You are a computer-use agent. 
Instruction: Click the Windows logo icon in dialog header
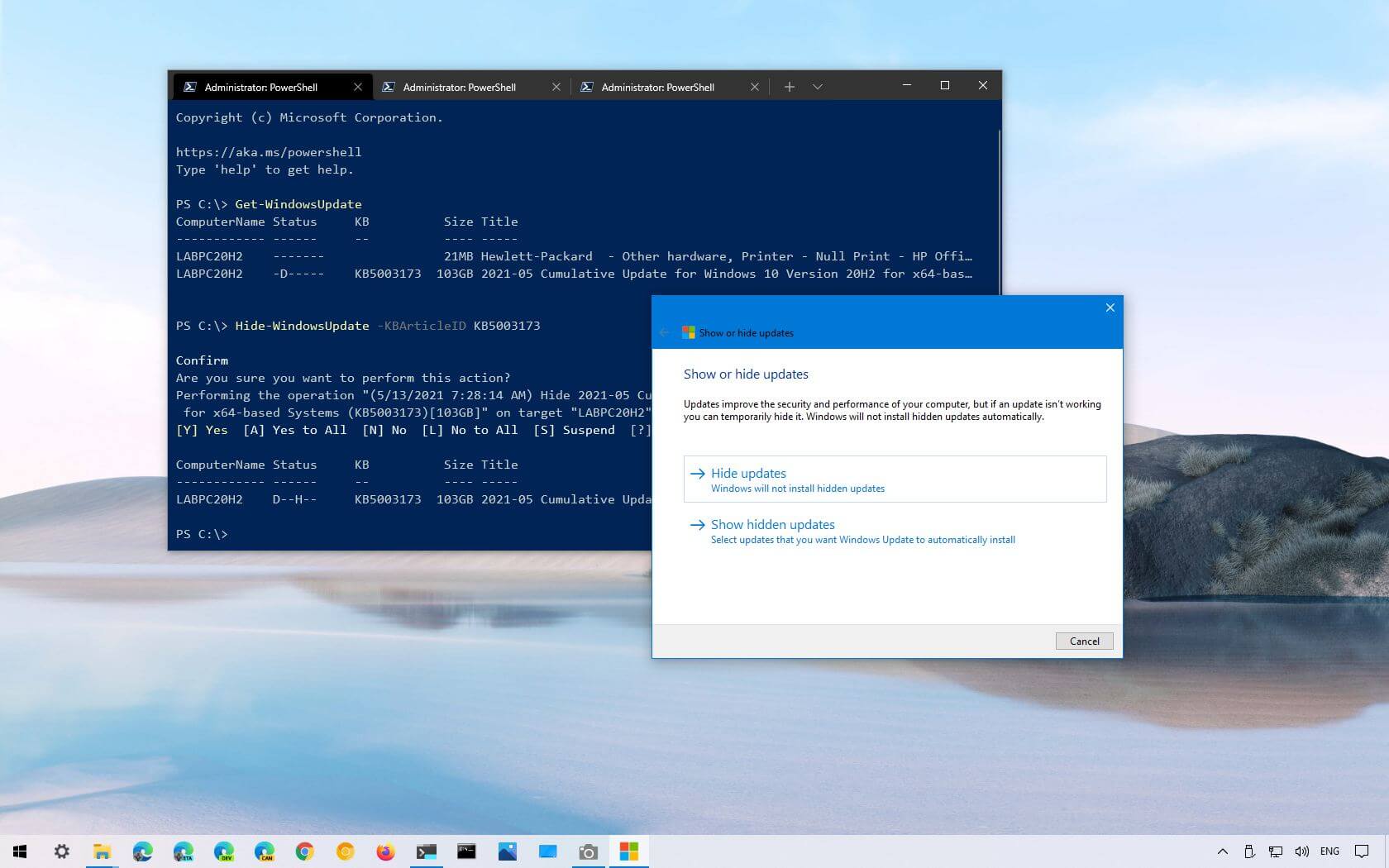pos(689,332)
